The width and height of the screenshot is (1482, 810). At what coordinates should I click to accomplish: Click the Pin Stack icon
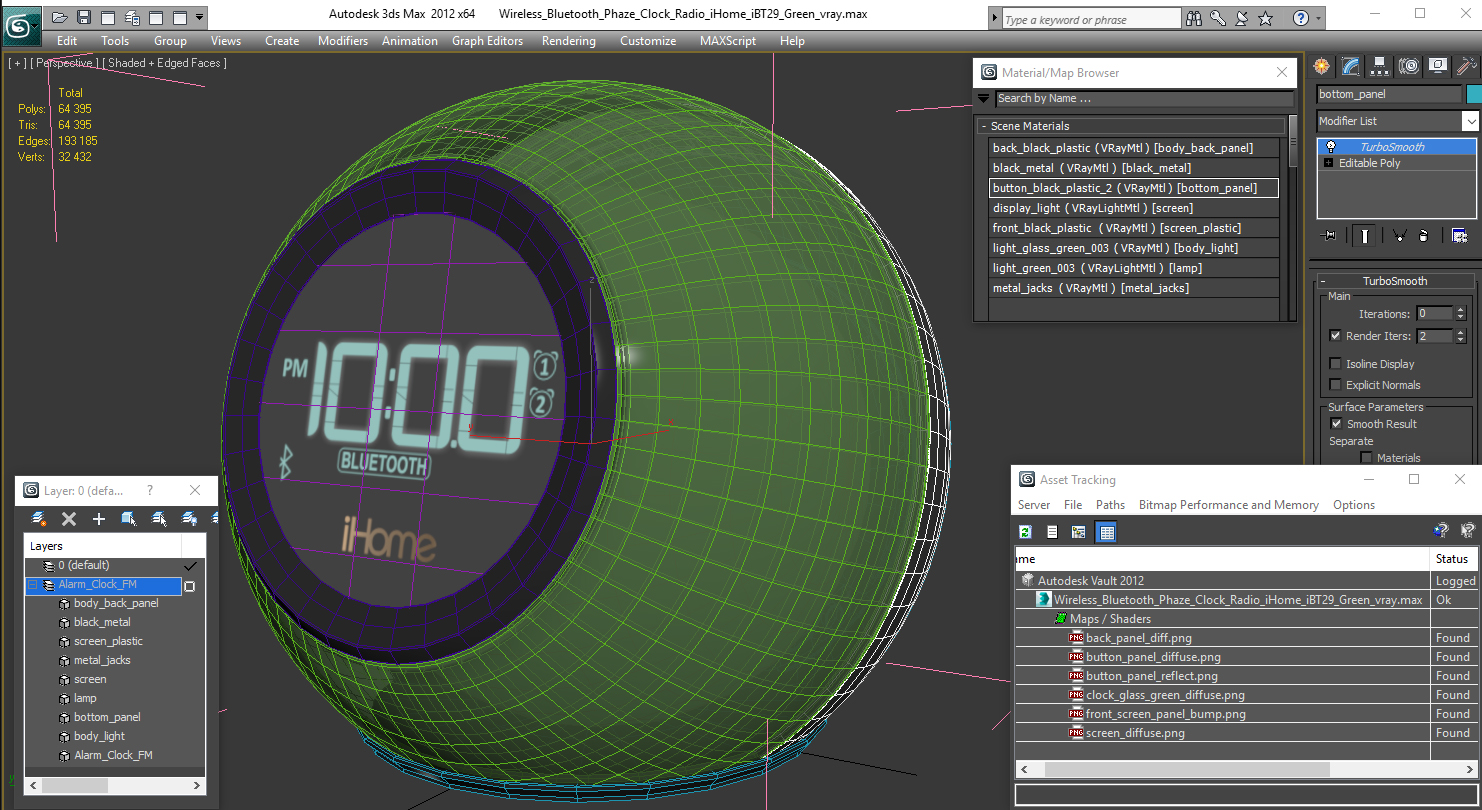1328,236
